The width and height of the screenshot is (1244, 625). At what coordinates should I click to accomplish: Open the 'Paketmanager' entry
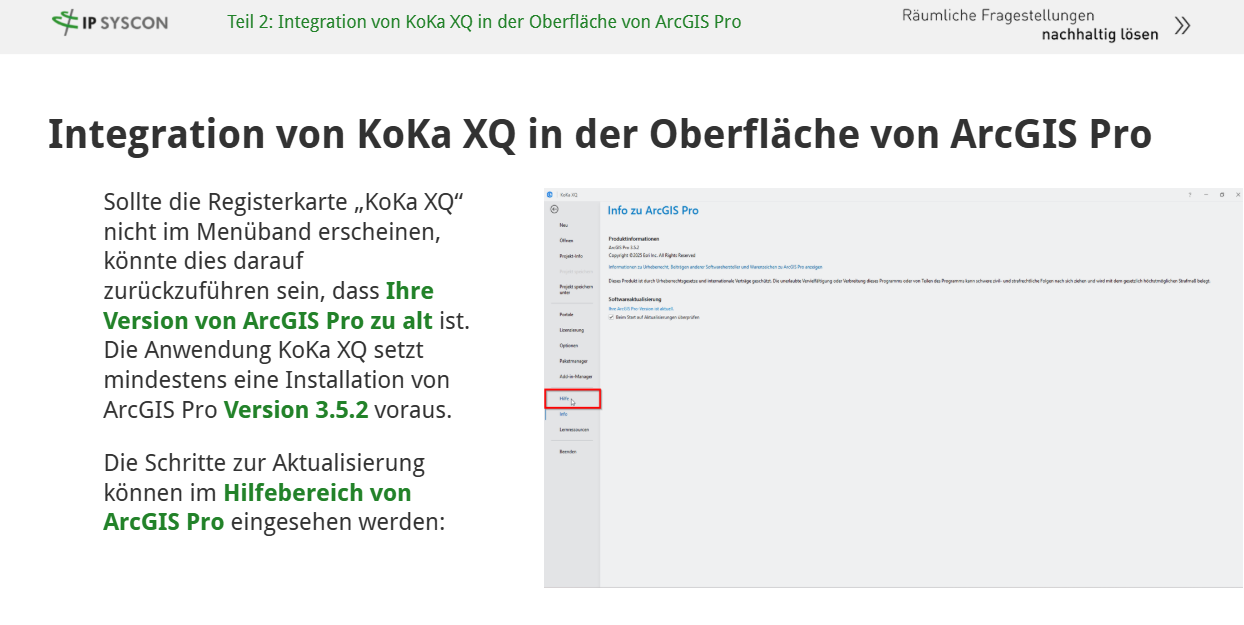coord(572,360)
